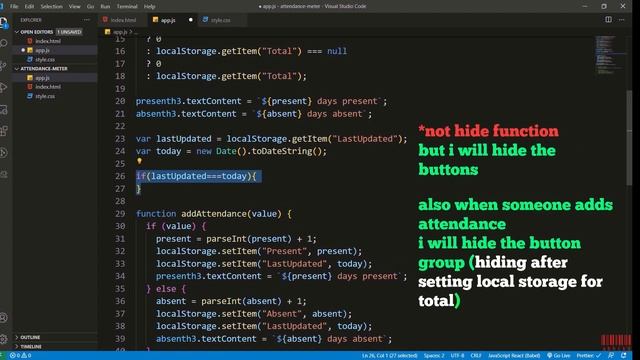Open the Explorer view in activity bar
The image size is (640, 360).
(4, 22)
